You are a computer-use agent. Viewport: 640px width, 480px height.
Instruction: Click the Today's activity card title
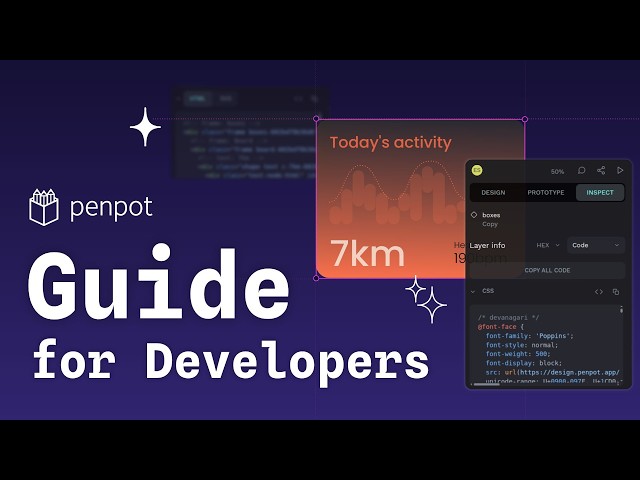(391, 142)
